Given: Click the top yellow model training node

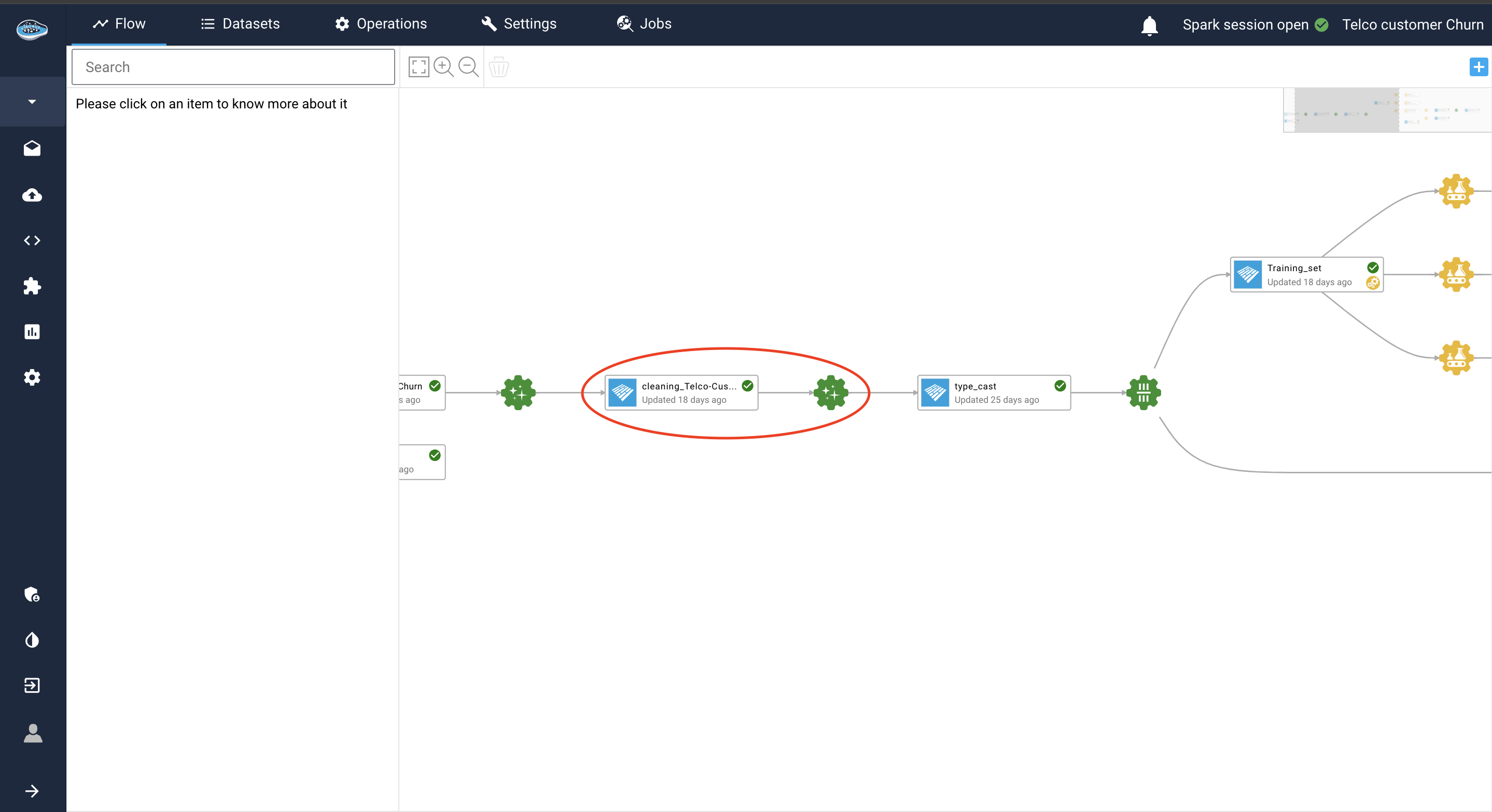Looking at the screenshot, I should [1456, 191].
